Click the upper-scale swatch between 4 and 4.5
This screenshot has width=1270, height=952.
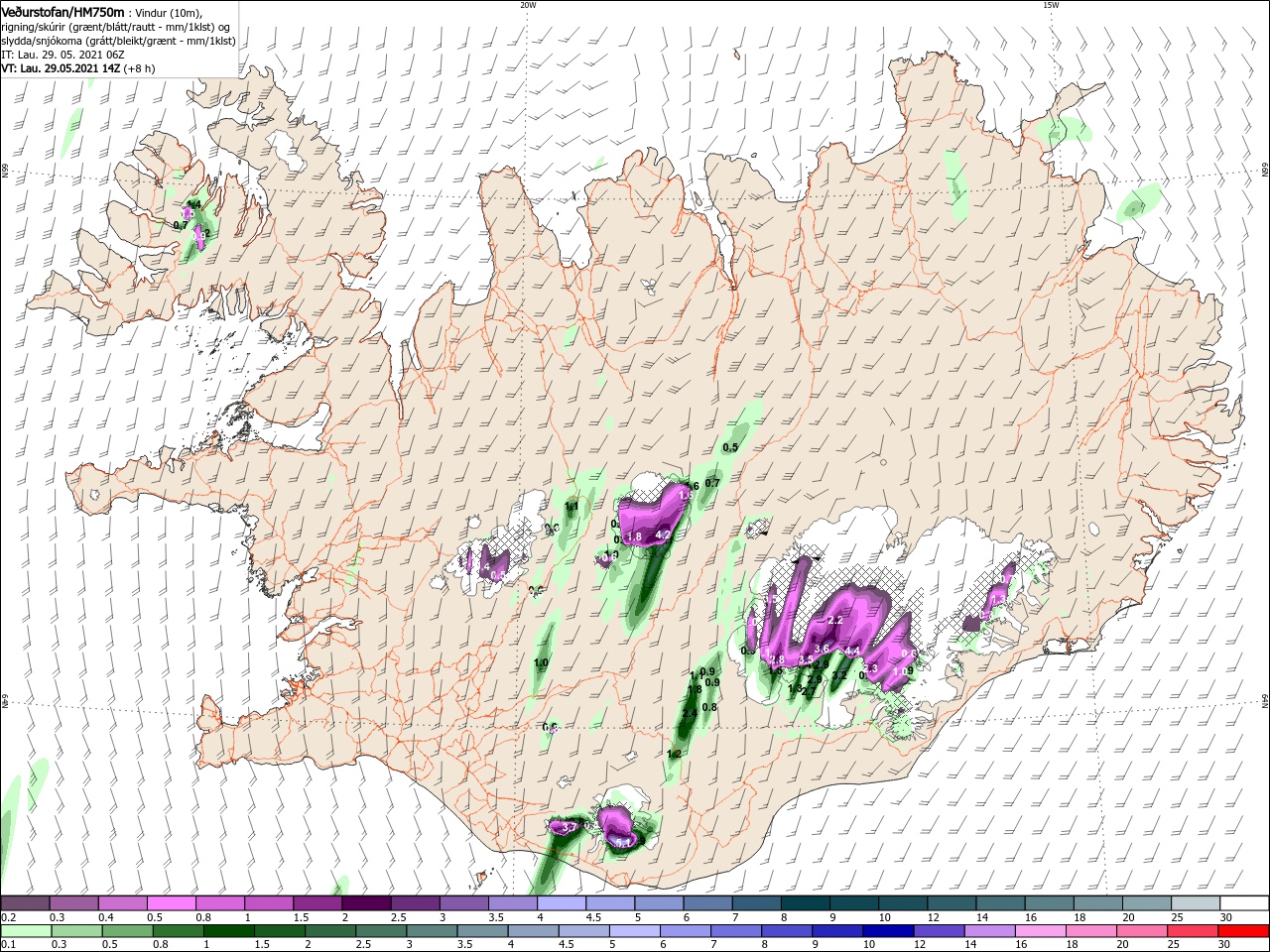(x=561, y=903)
